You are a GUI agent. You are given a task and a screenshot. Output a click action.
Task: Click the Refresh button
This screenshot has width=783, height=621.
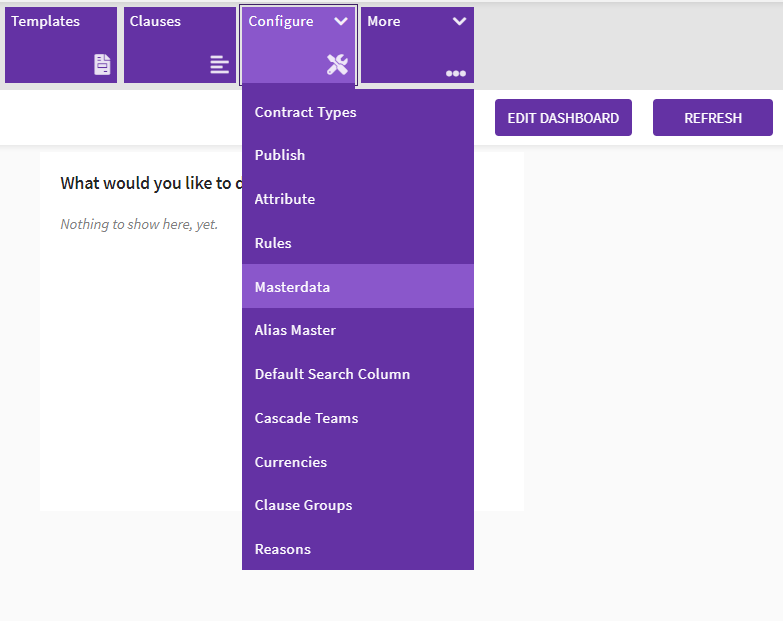712,118
